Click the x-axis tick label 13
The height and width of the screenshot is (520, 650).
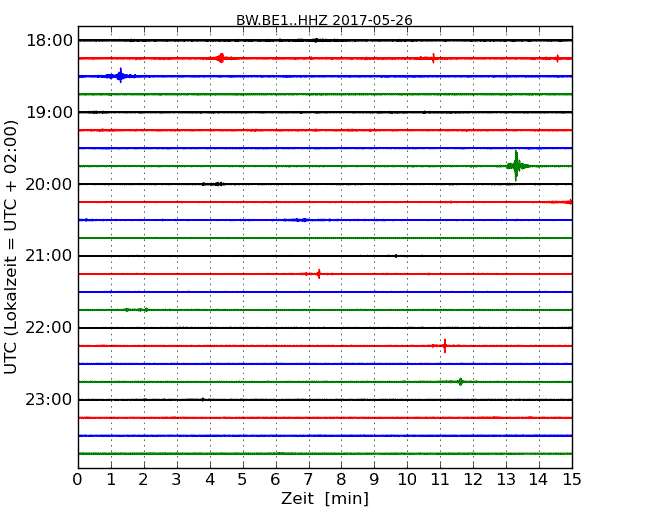(506, 480)
